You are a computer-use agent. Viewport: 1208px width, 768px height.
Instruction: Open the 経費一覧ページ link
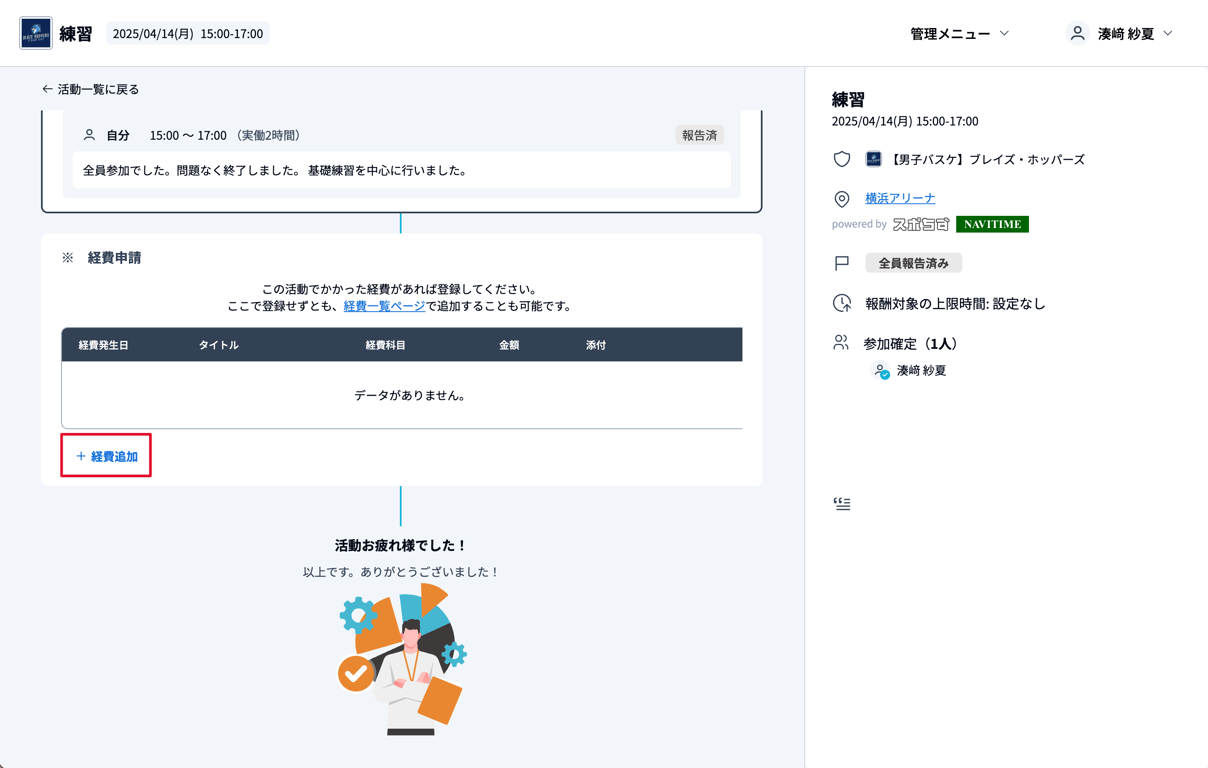(x=384, y=306)
